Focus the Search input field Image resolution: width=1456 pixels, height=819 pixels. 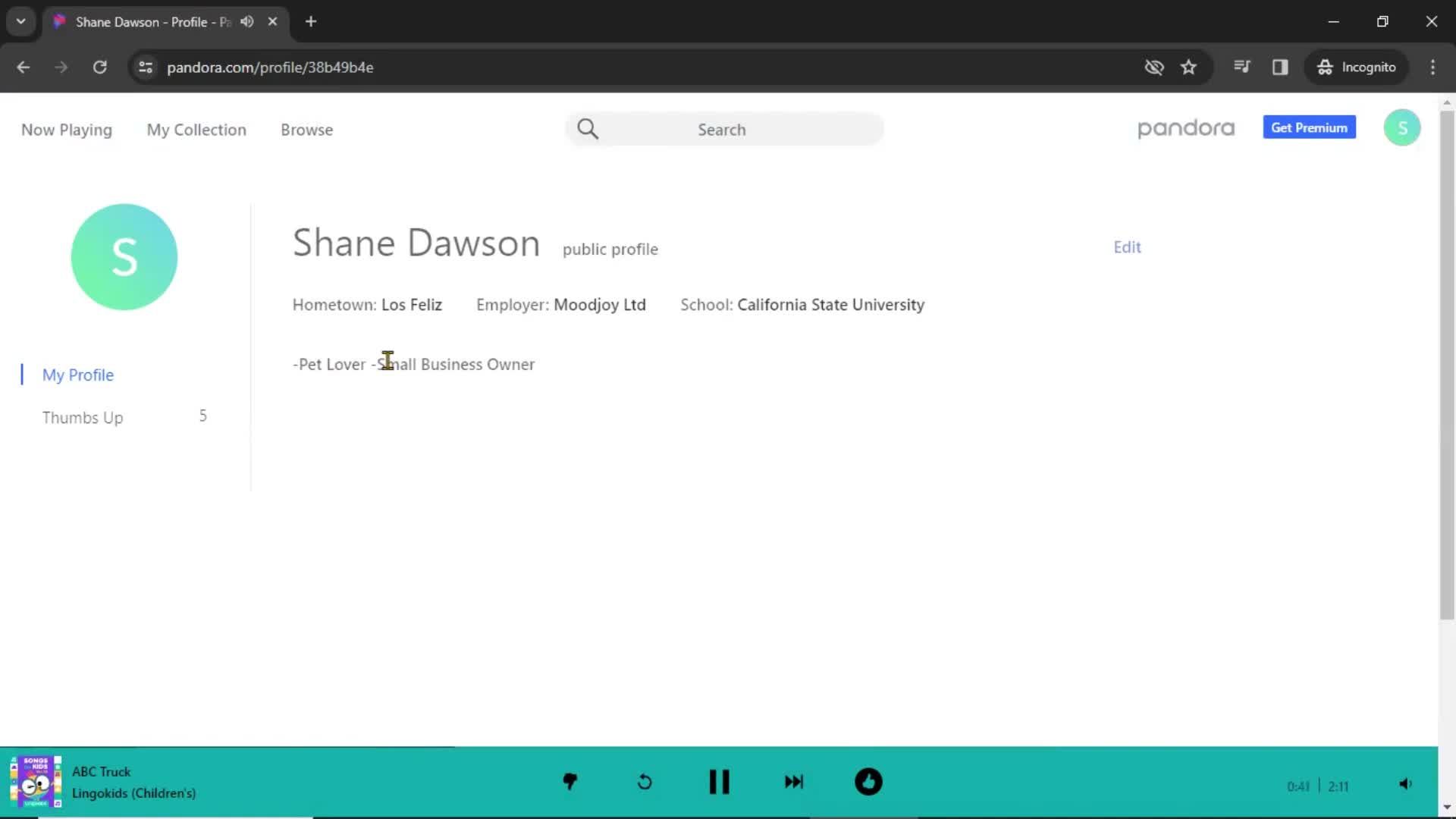(724, 129)
